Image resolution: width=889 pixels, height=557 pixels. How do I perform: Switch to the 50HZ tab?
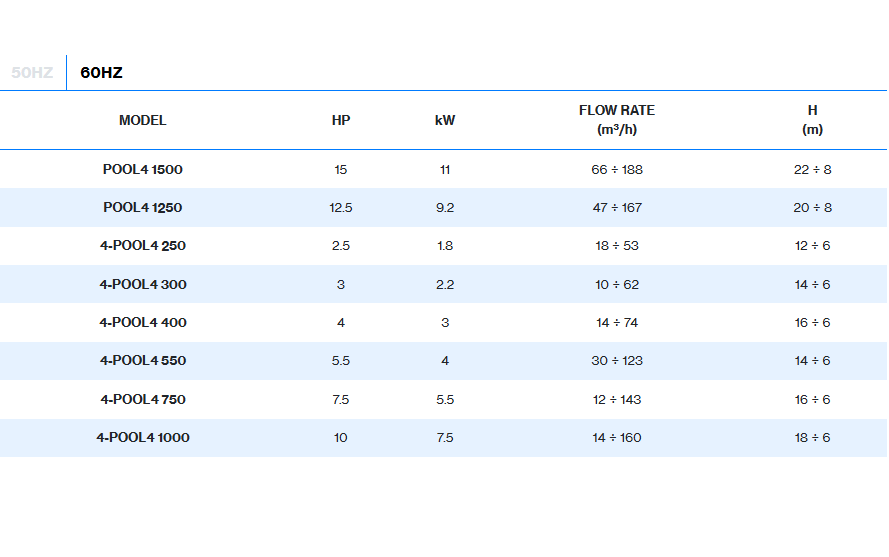[x=32, y=73]
